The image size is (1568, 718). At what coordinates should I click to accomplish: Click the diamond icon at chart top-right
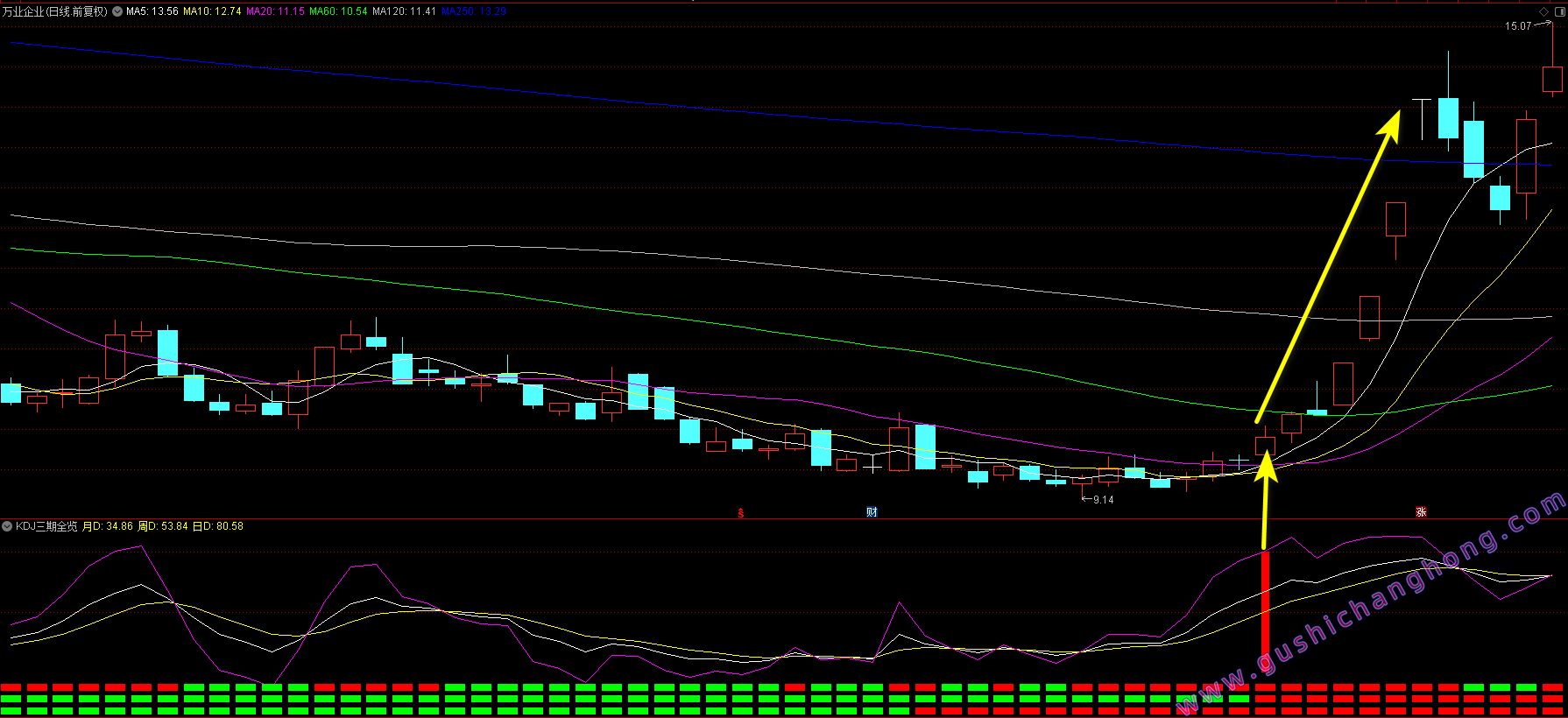coord(1543,11)
